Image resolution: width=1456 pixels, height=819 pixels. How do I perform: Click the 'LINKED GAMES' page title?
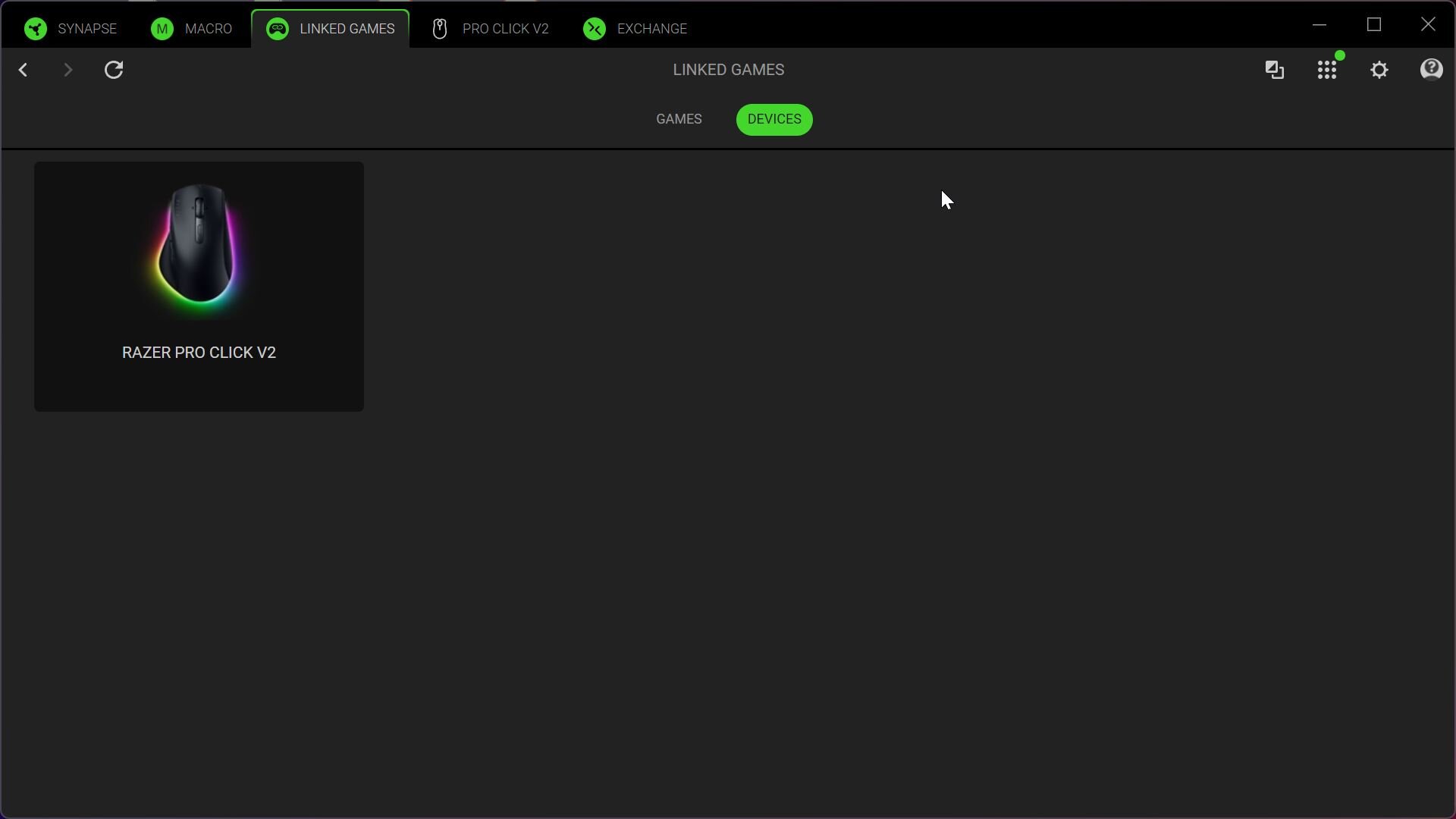728,70
